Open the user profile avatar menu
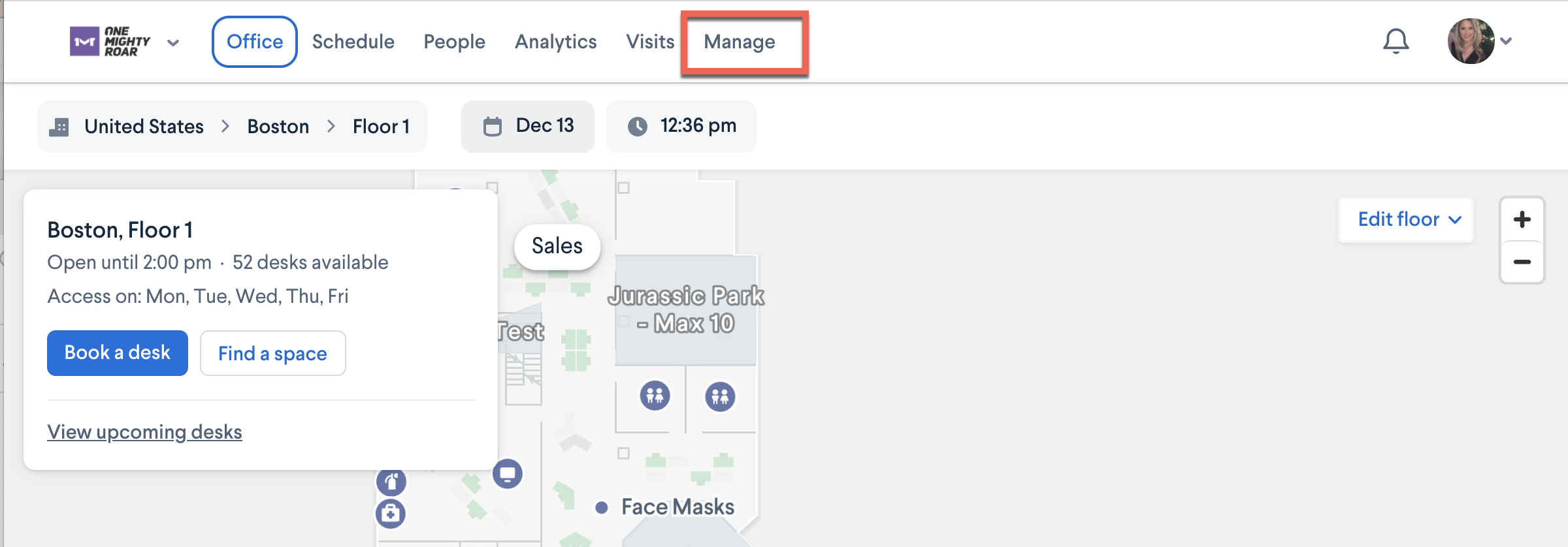1568x547 pixels. coord(1471,41)
